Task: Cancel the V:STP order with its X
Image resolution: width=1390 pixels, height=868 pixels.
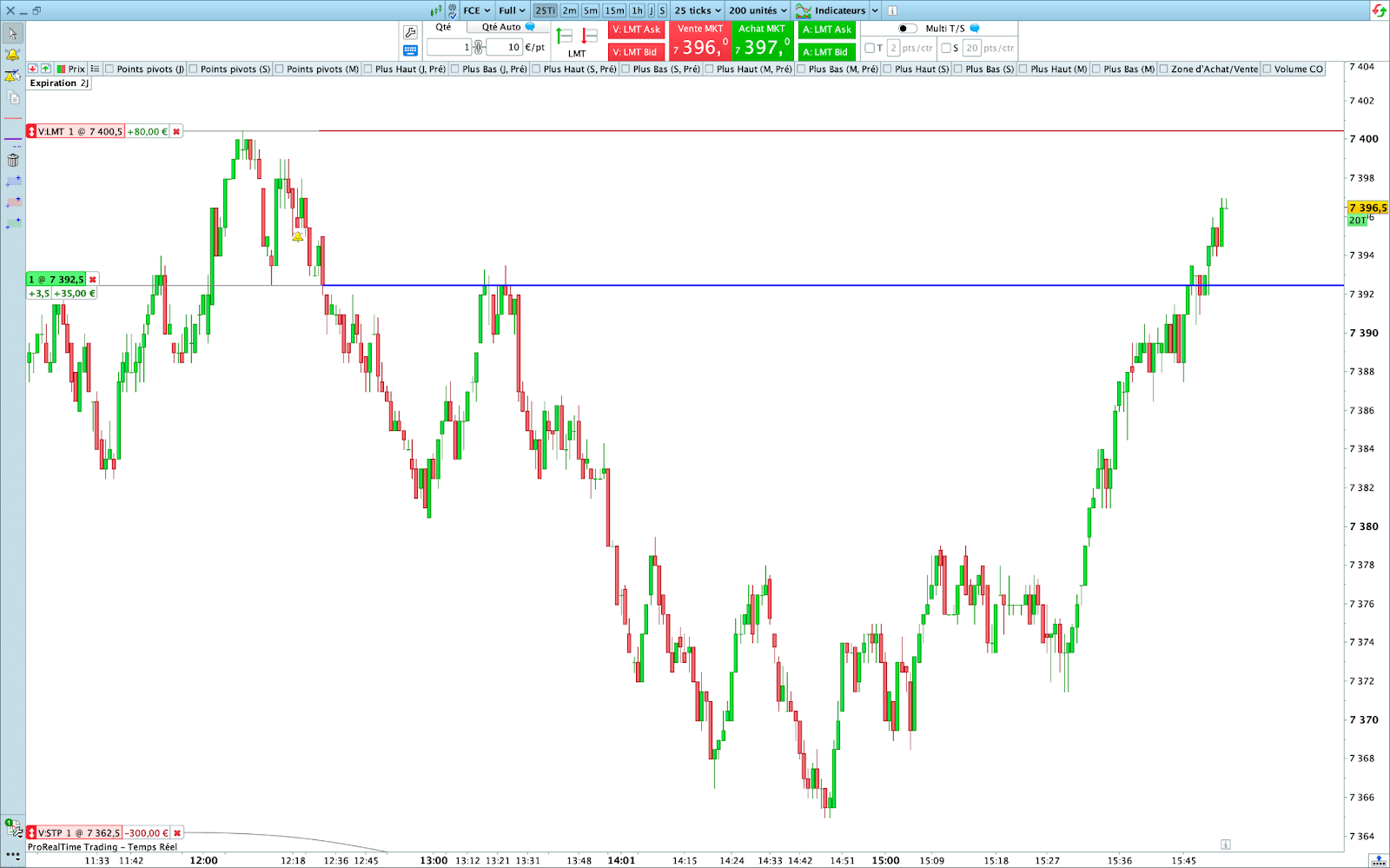Action: (176, 832)
